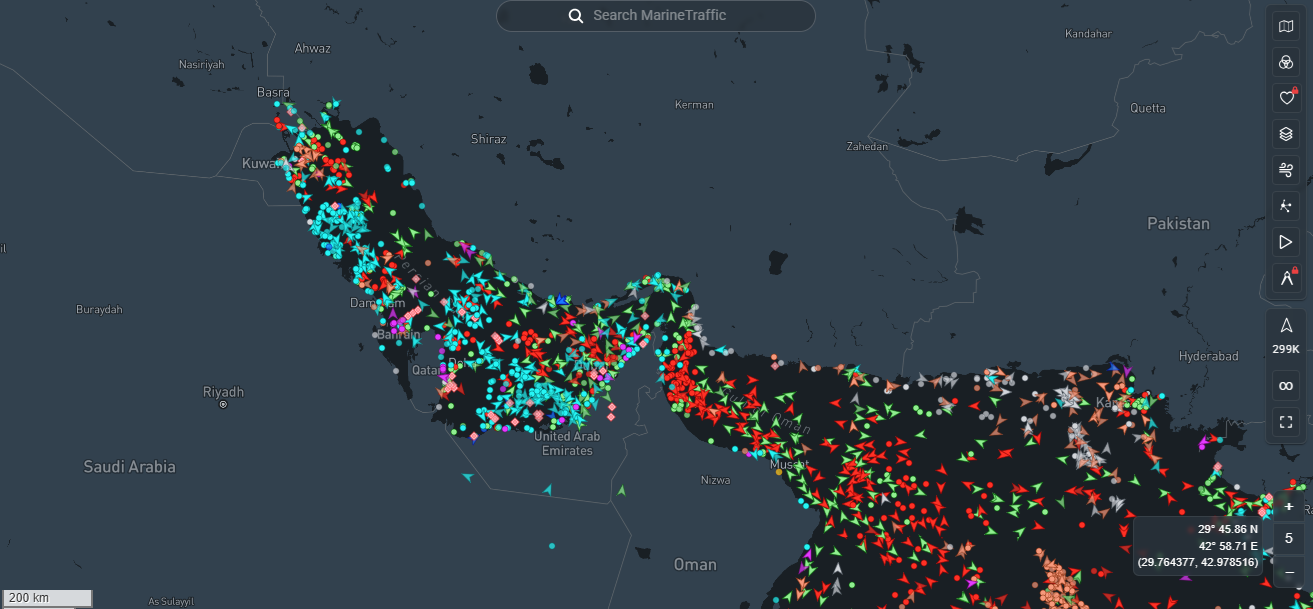Open My Fleets heart icon
Image resolution: width=1313 pixels, height=609 pixels.
tap(1286, 98)
